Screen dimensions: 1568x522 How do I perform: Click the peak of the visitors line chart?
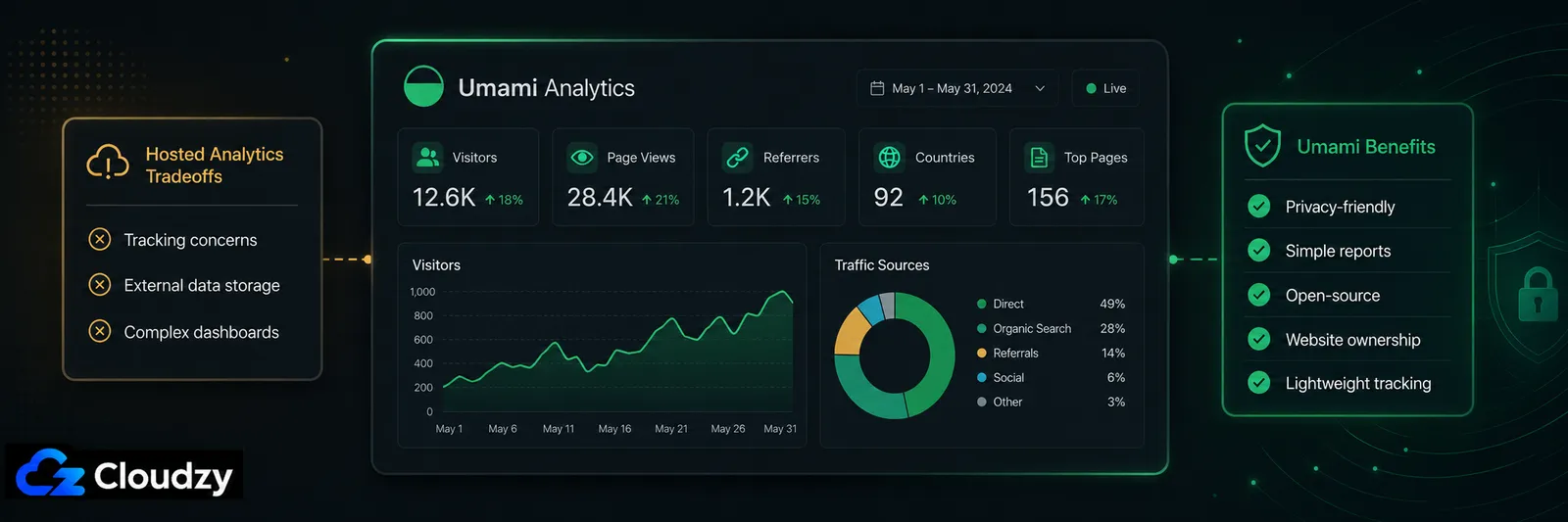coord(782,292)
